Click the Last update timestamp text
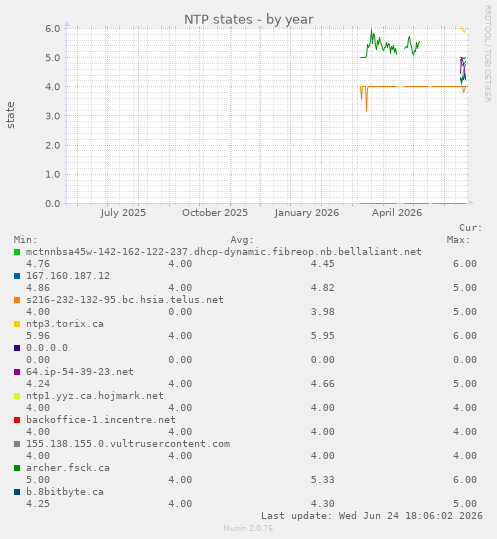The height and width of the screenshot is (539, 497). pos(372,516)
